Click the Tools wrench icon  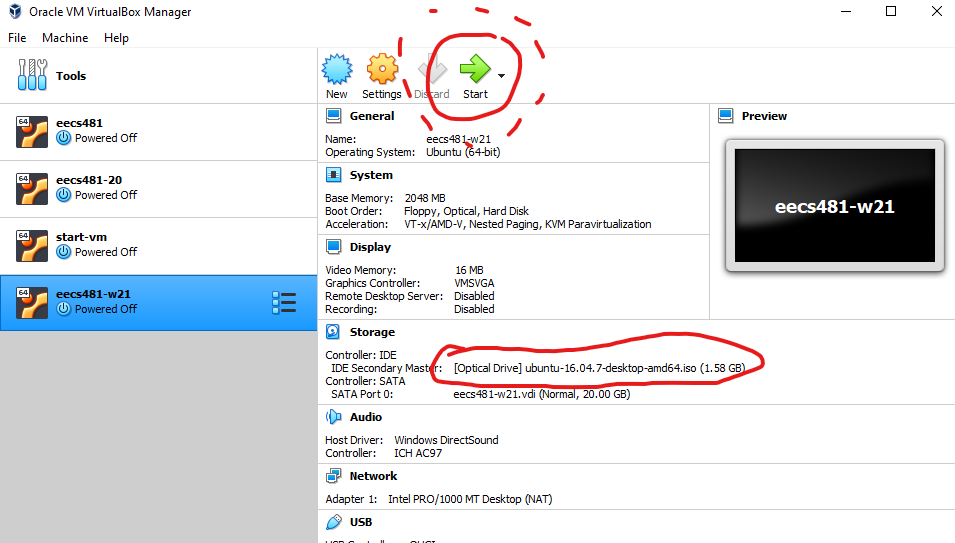(32, 75)
